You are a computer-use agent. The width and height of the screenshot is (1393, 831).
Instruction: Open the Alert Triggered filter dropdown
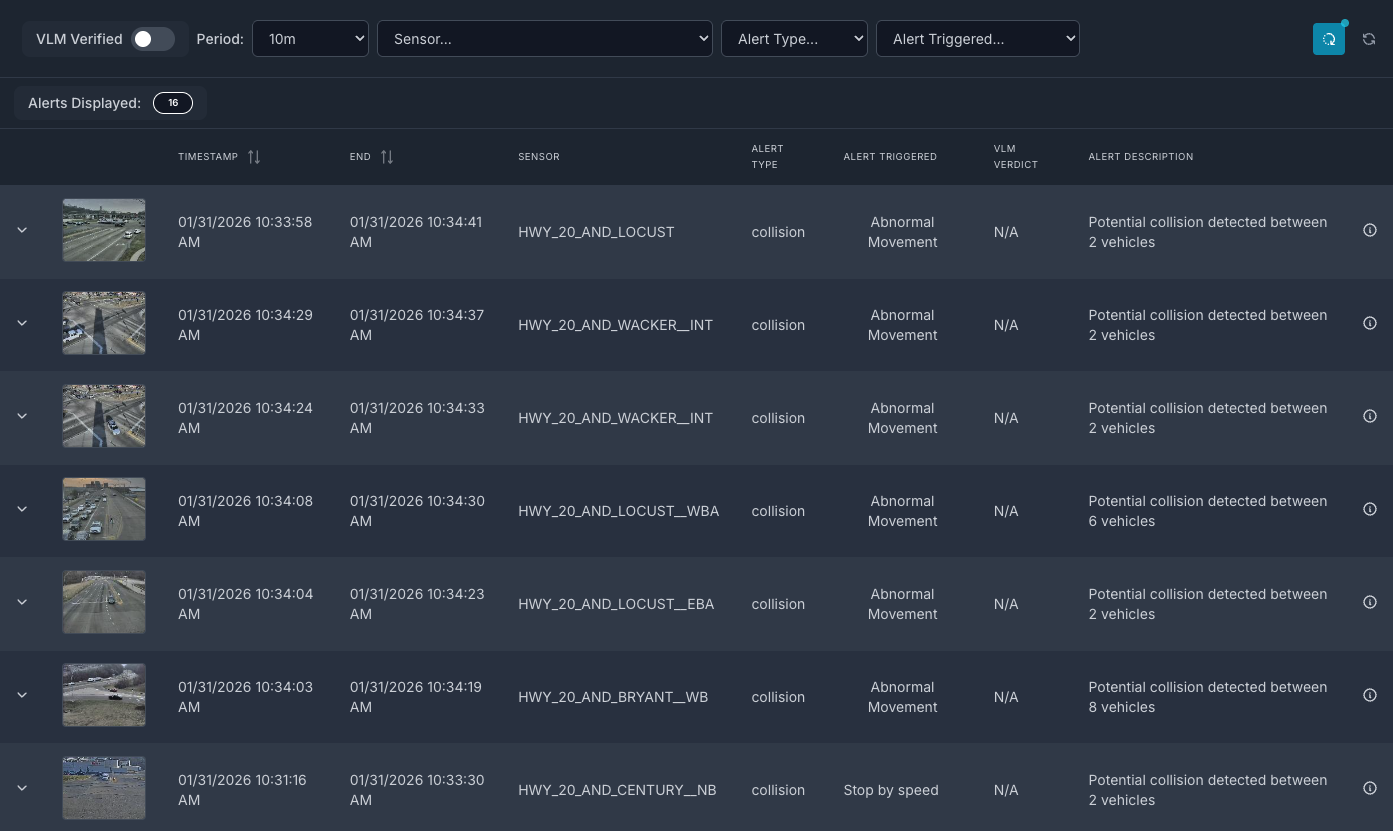coord(977,39)
